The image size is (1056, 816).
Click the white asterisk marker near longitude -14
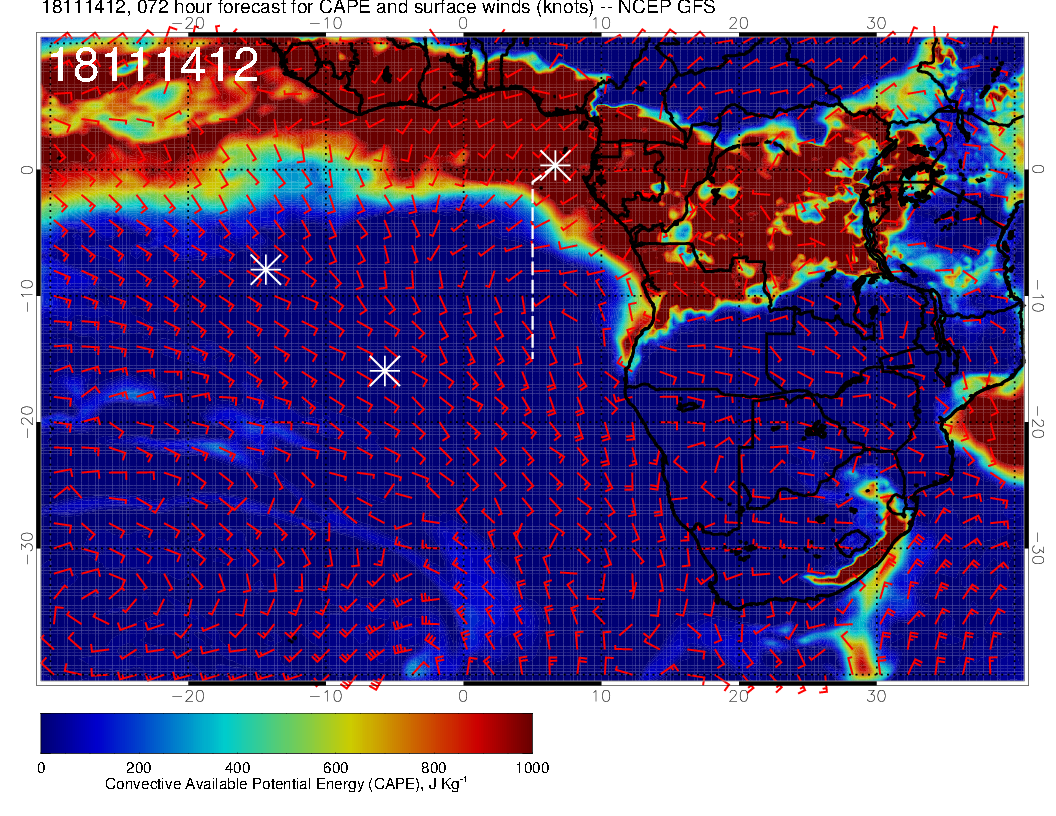click(266, 270)
